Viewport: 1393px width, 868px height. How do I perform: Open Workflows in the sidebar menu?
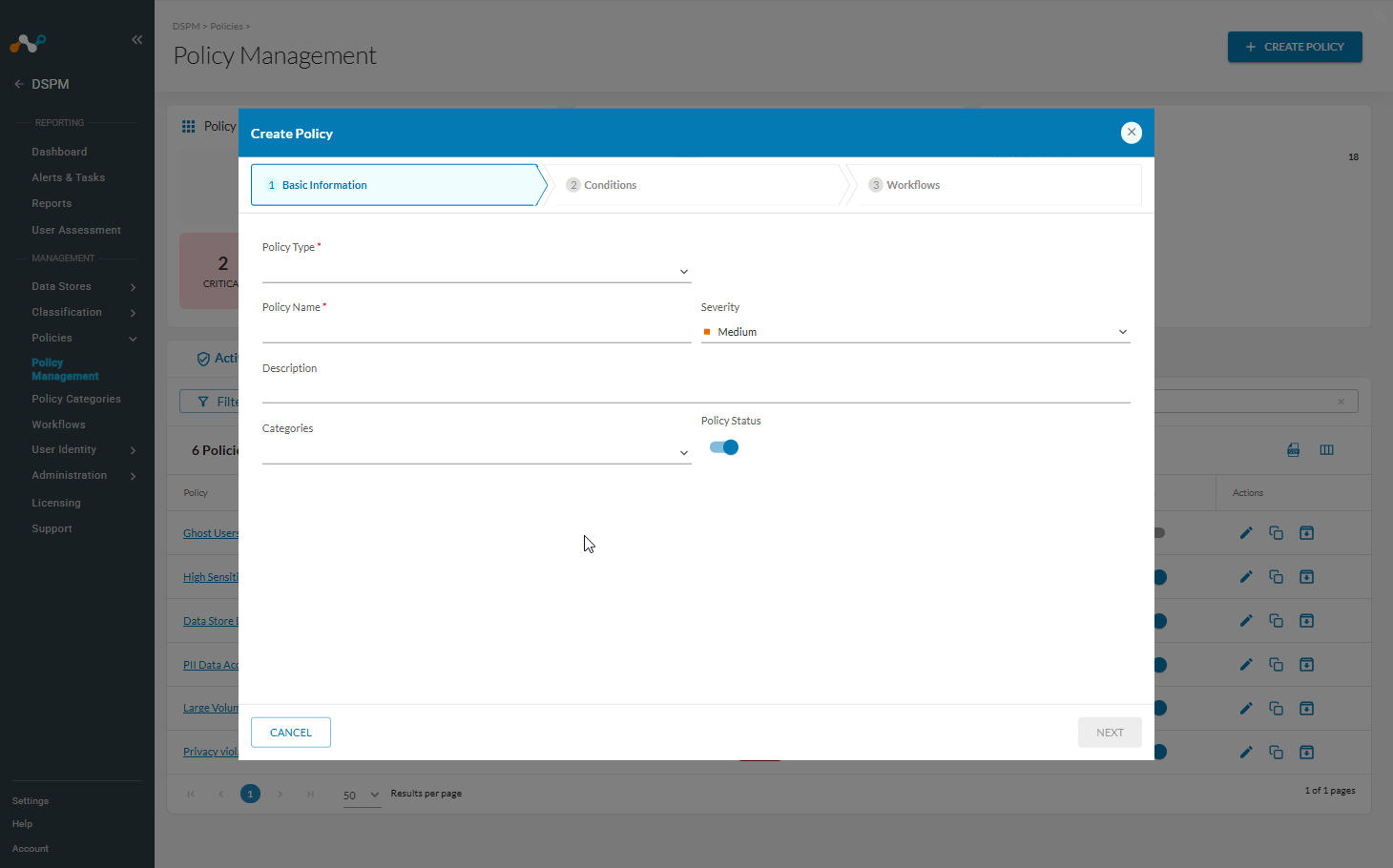58,424
